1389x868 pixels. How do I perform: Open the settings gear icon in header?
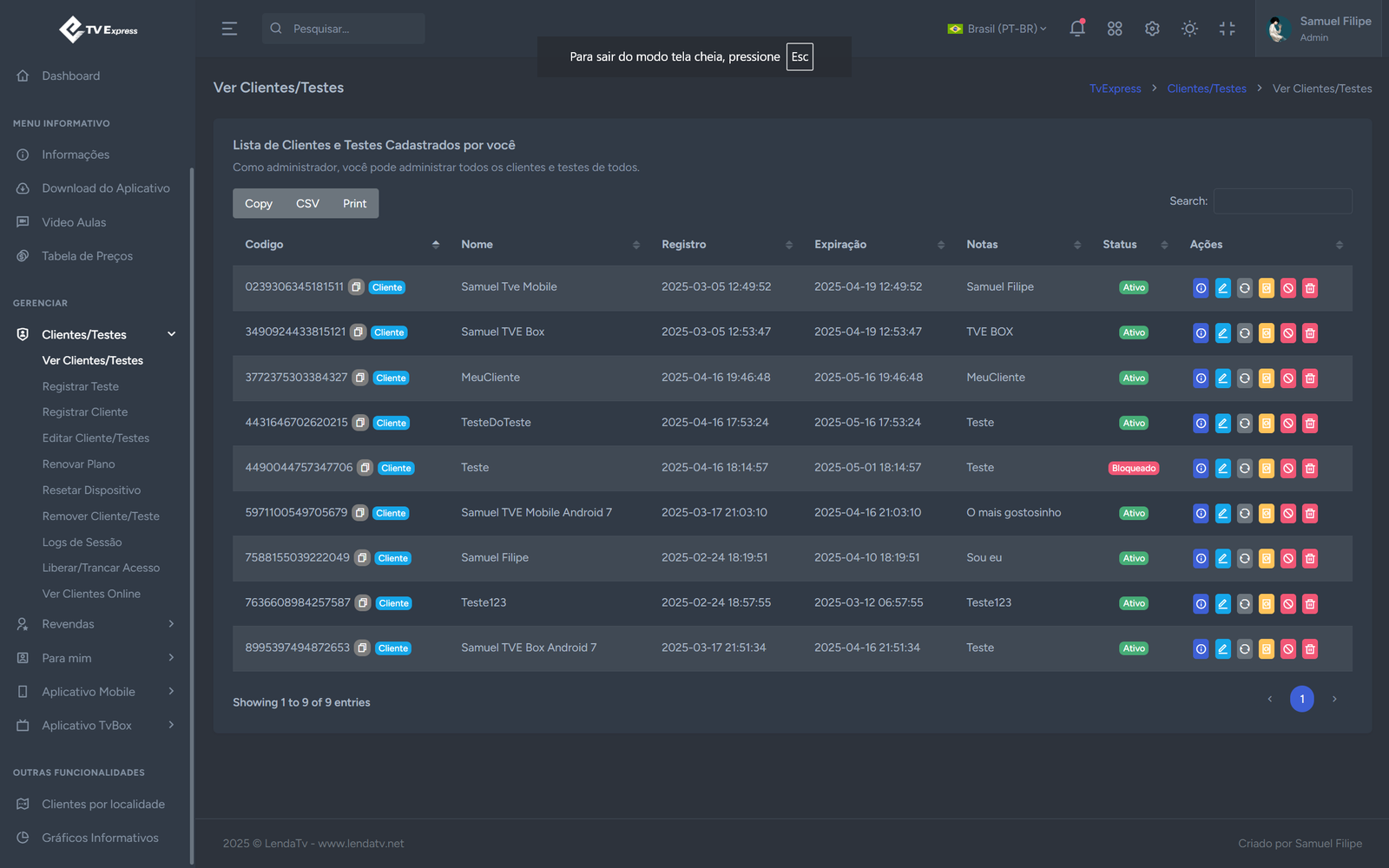1152,29
